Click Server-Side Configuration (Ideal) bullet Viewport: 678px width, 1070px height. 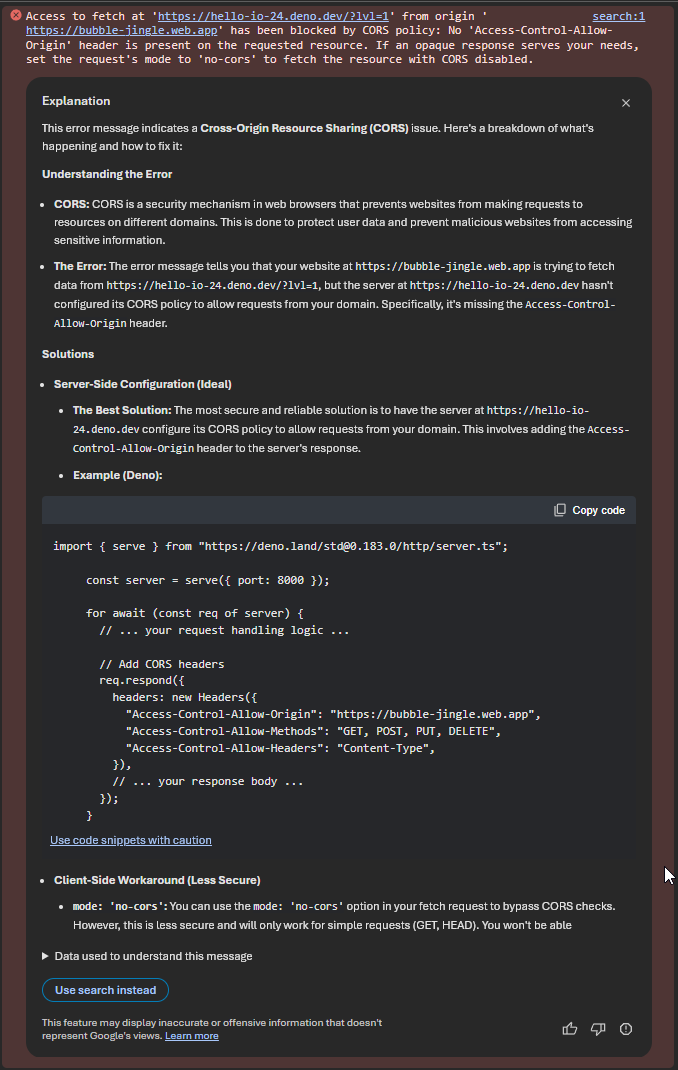tap(143, 384)
